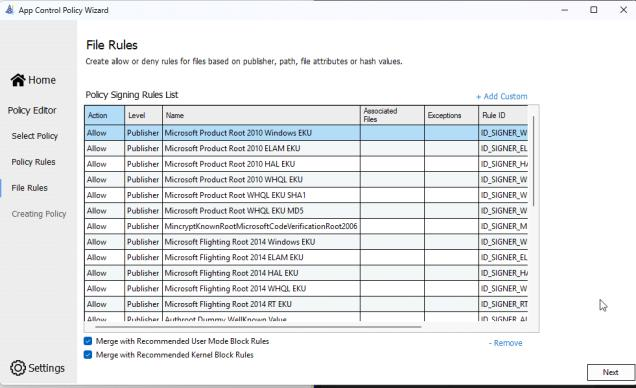Select Microsoft Product Root 2010 ELAM EKU row
Screen dimensions: 636x388
(x=306, y=148)
